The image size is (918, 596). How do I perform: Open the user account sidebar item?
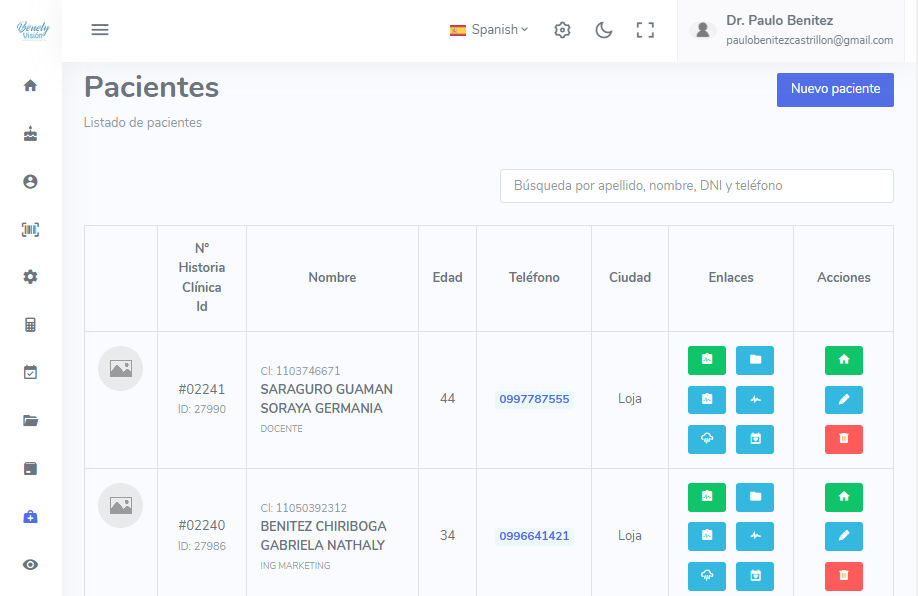click(x=30, y=181)
